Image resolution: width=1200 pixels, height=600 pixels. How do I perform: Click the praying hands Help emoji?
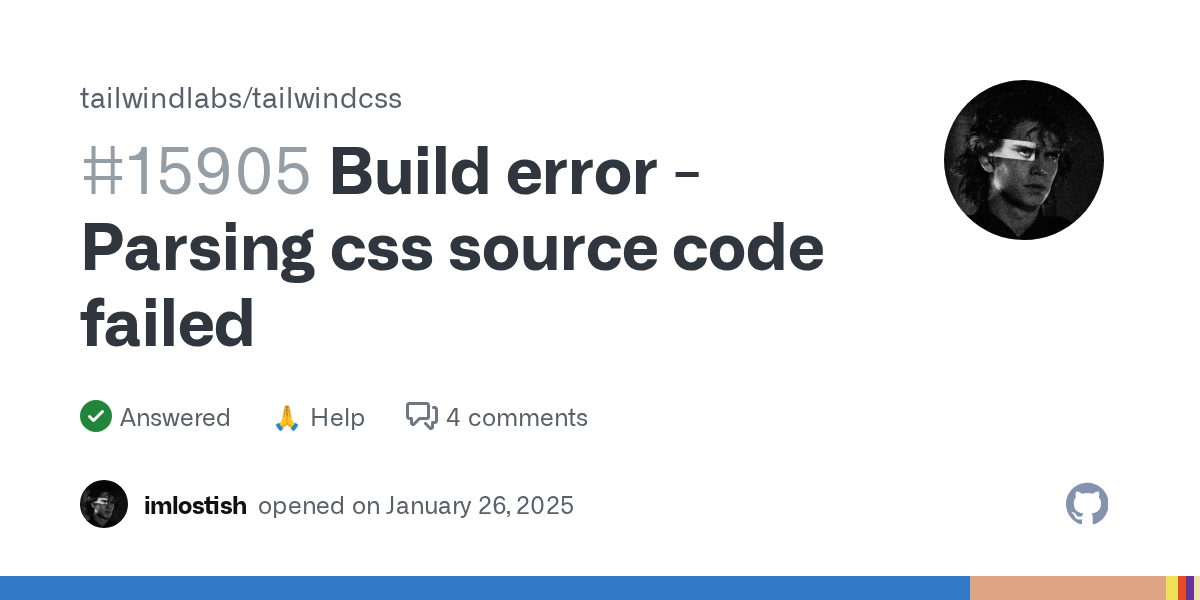pyautogui.click(x=287, y=417)
